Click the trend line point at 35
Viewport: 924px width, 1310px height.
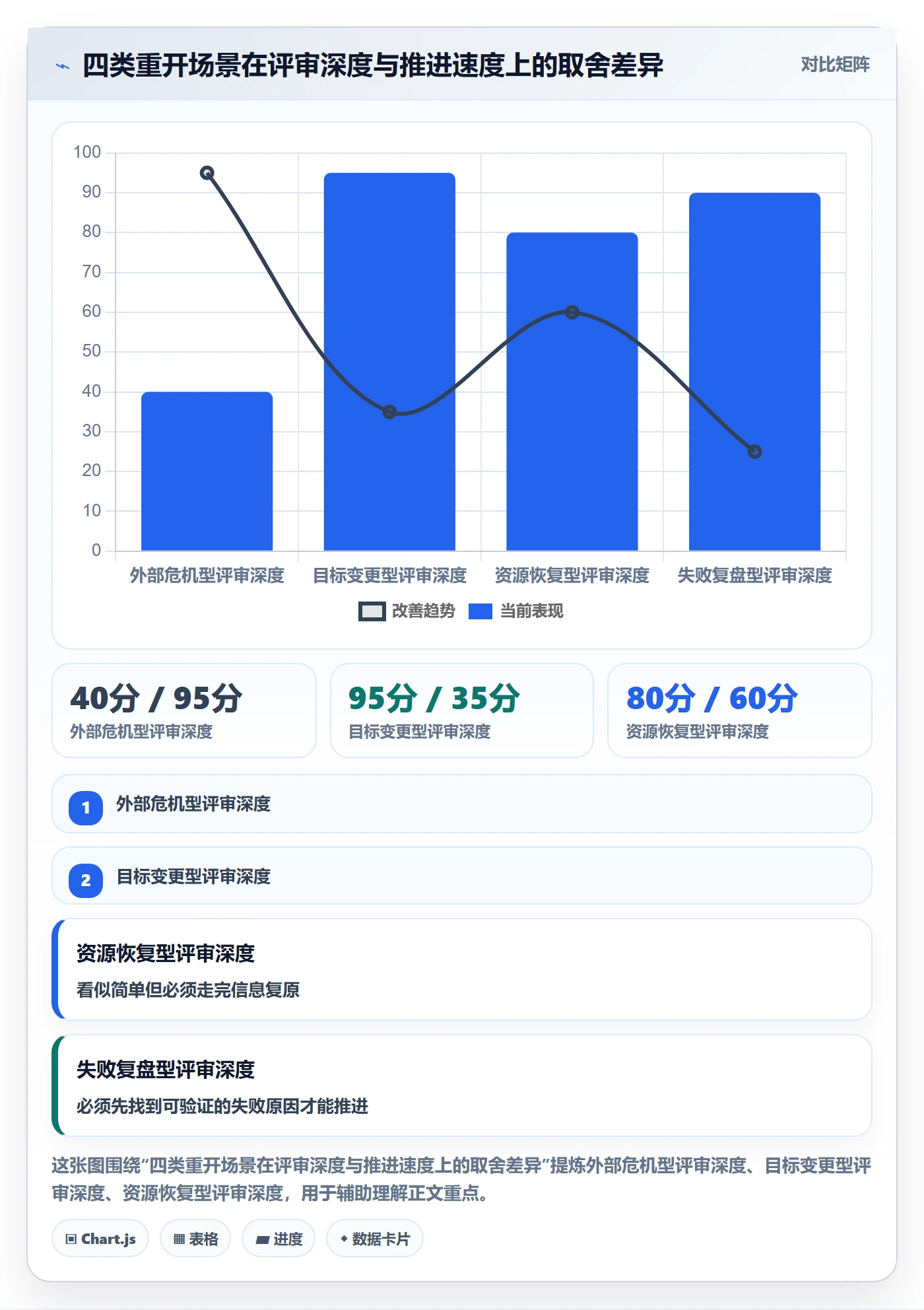[389, 412]
